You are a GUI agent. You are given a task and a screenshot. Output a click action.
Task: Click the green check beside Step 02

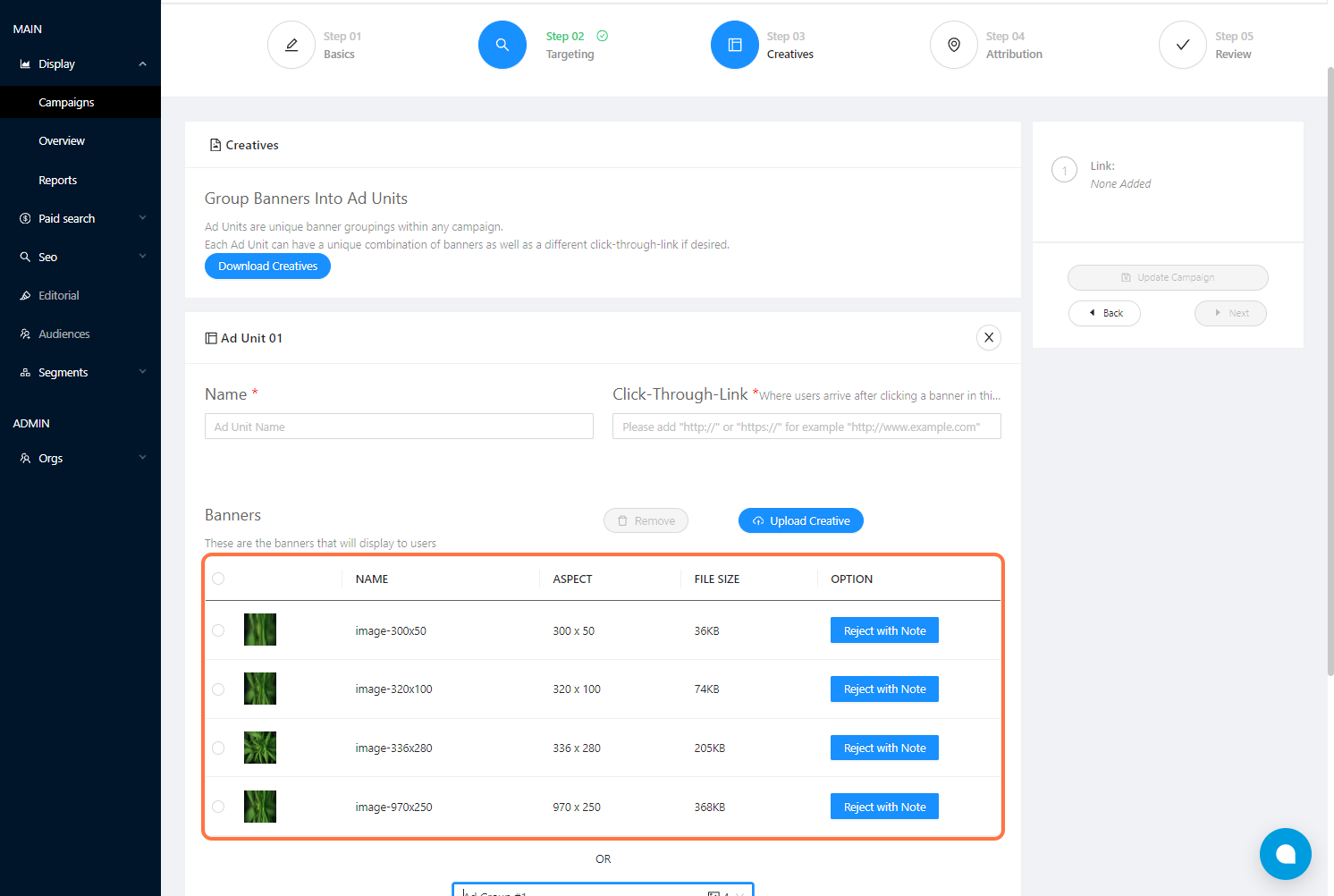[603, 36]
